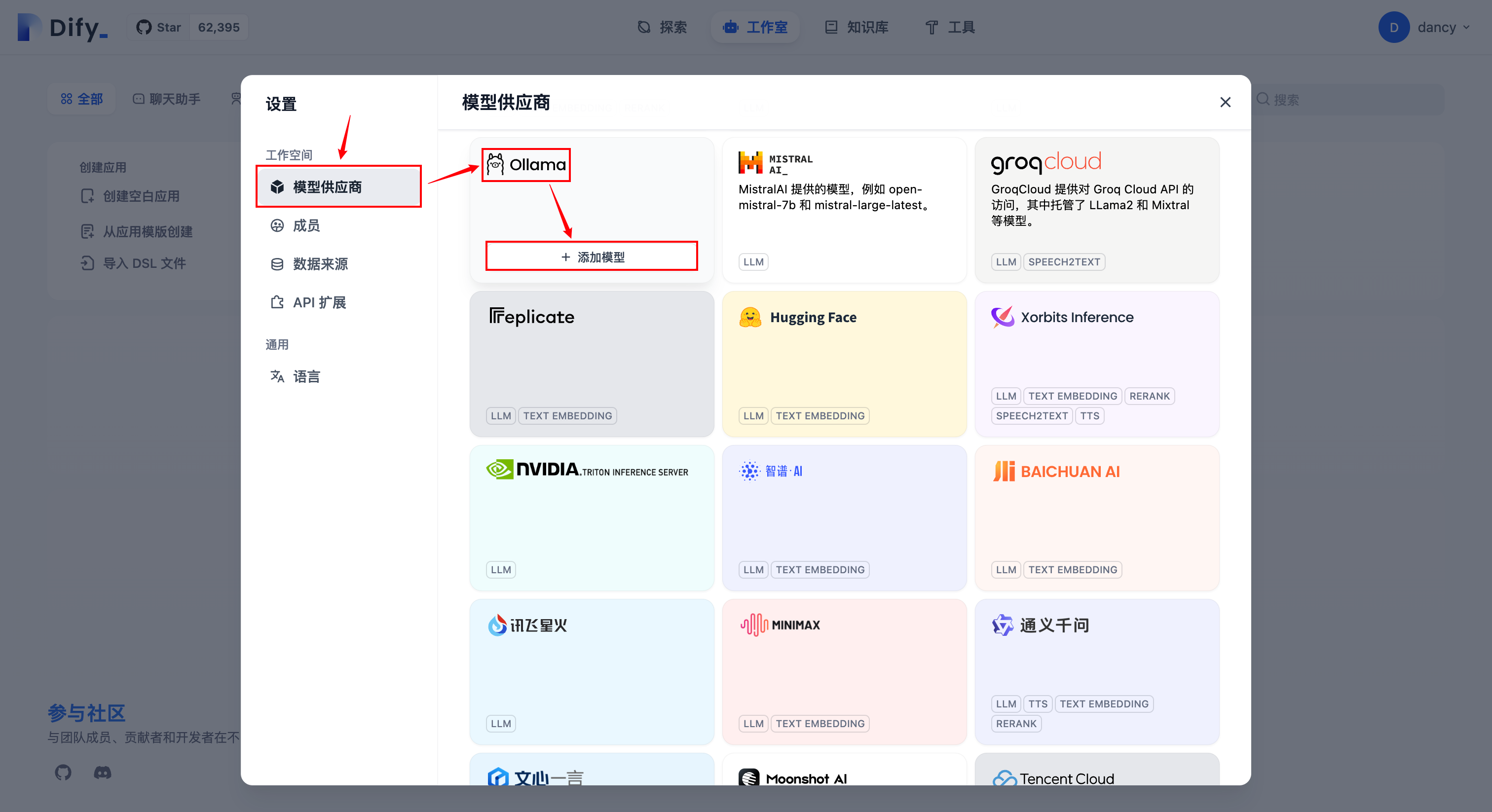Go to the 探索 tab
The width and height of the screenshot is (1492, 812).
click(x=662, y=27)
